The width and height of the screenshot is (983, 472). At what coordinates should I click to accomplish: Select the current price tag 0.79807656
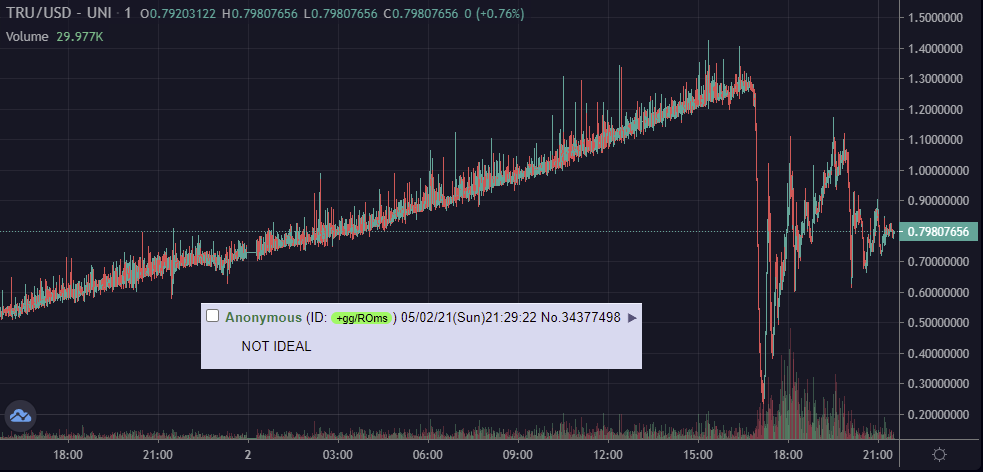(x=938, y=231)
